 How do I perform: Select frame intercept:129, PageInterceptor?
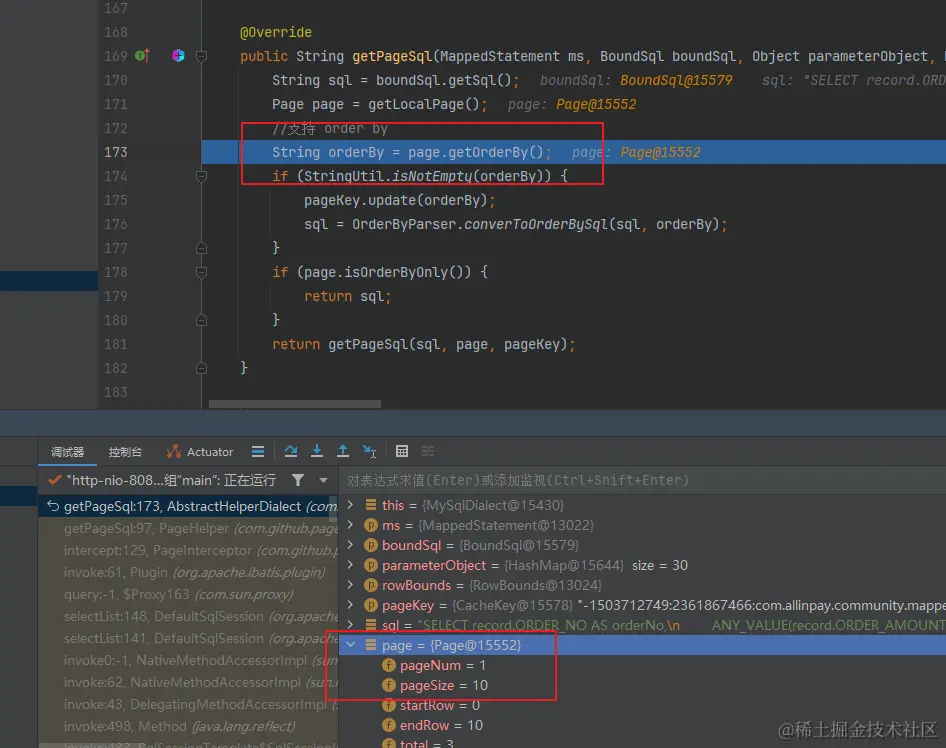(x=188, y=550)
